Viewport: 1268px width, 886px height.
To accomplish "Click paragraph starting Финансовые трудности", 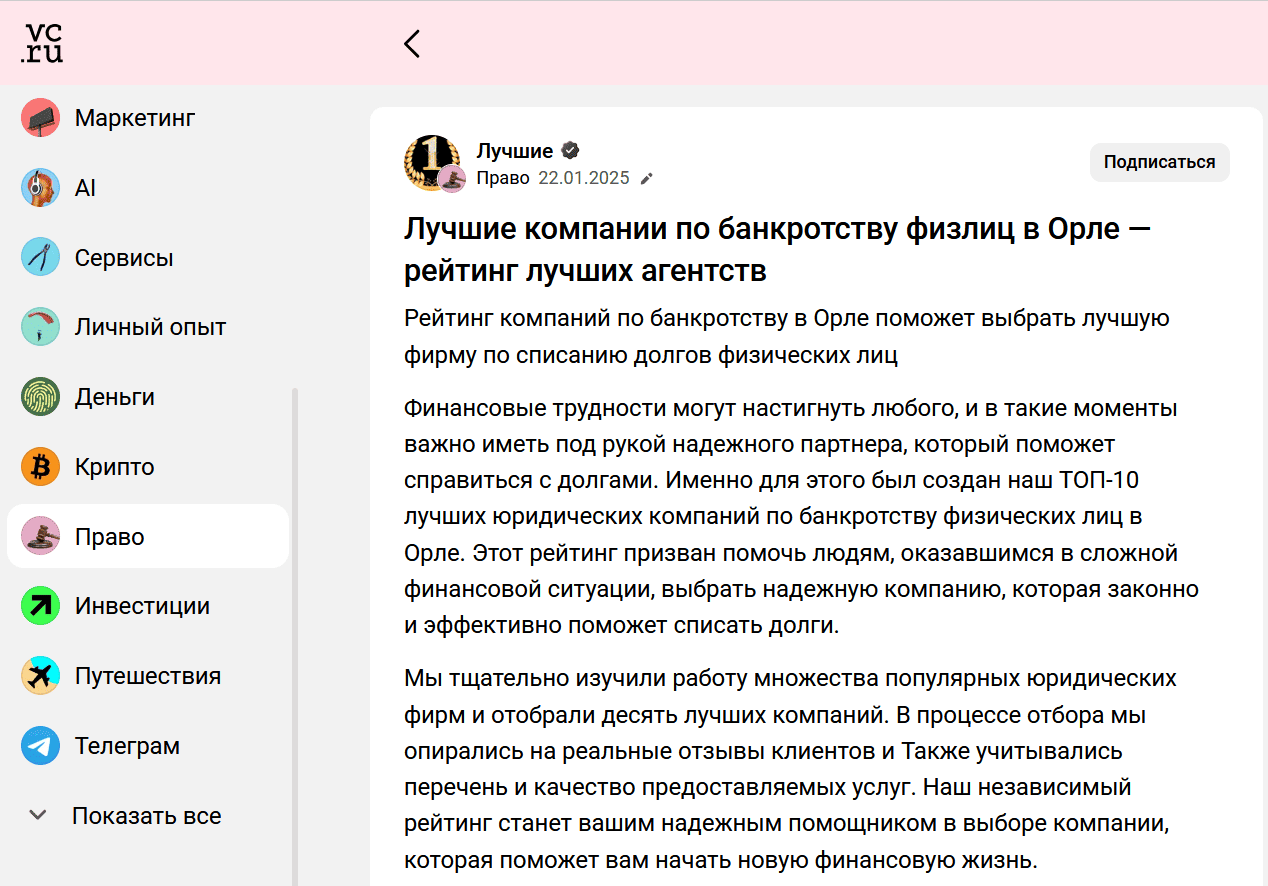I will click(802, 518).
